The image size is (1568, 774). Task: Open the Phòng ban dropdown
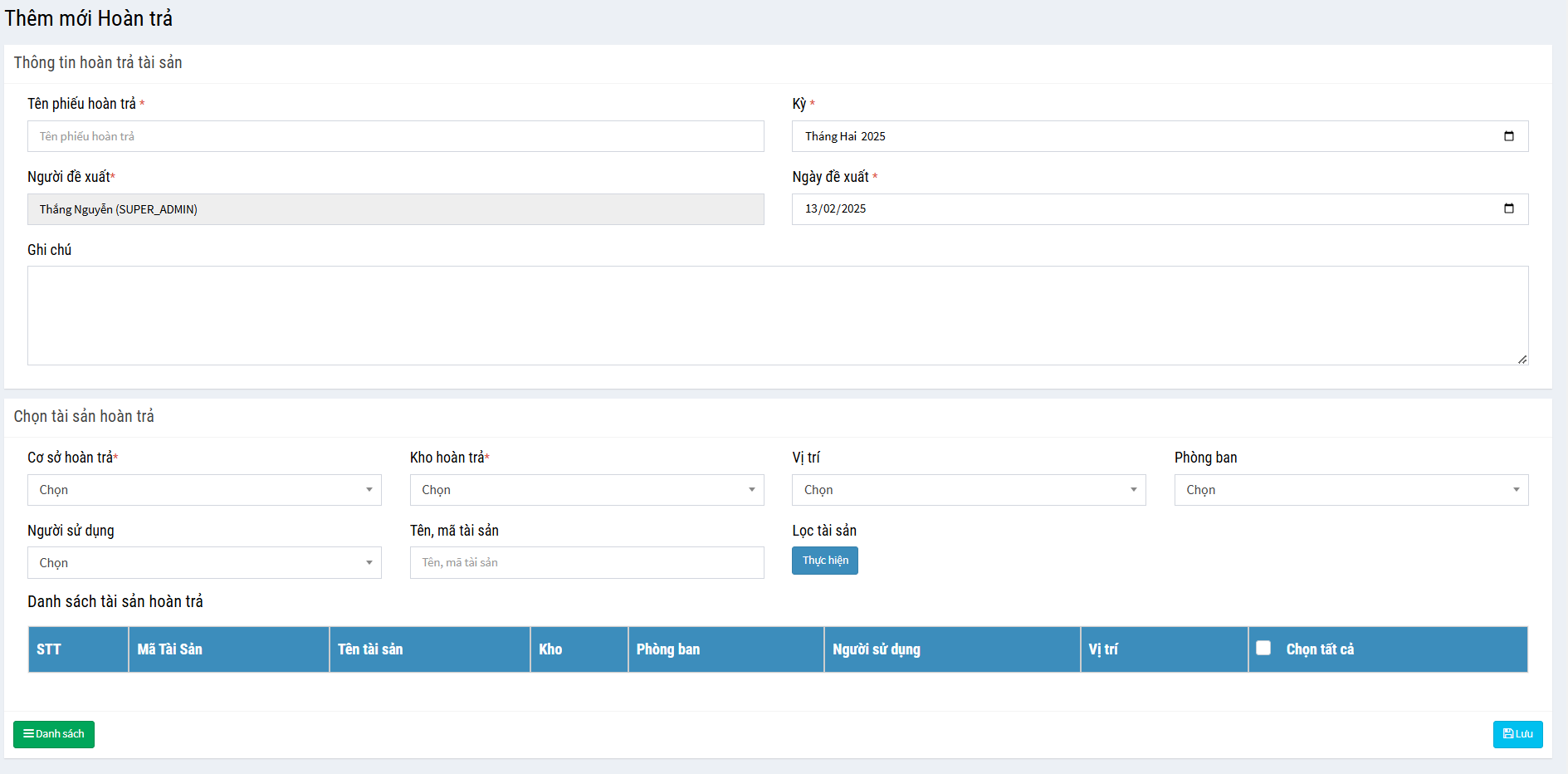(1351, 490)
